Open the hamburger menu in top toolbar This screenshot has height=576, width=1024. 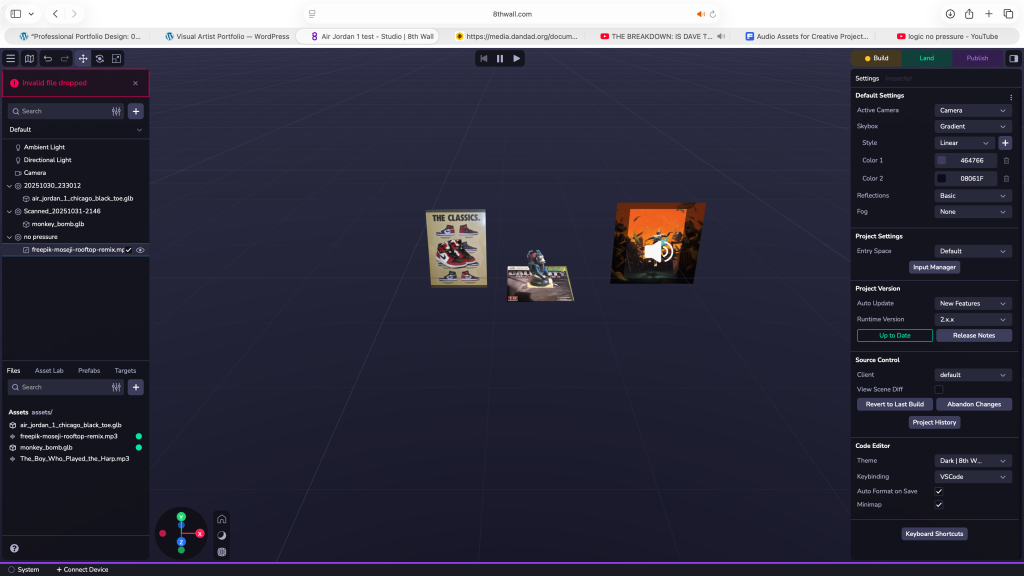[x=11, y=59]
